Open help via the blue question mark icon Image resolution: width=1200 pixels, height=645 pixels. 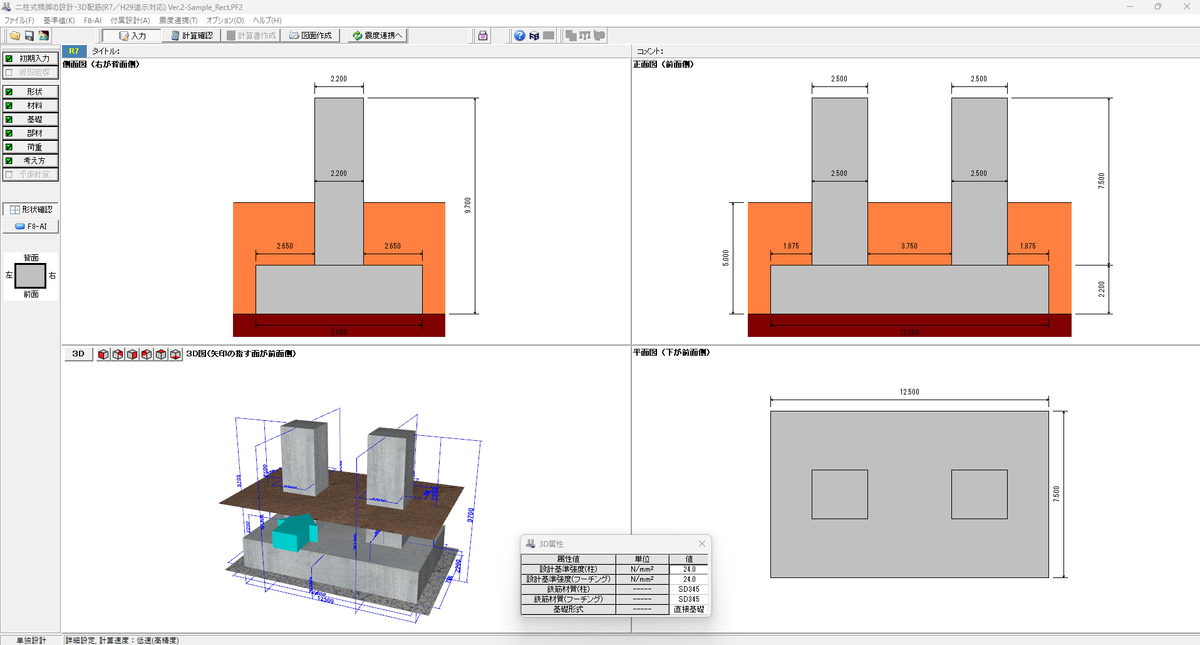pyautogui.click(x=520, y=36)
